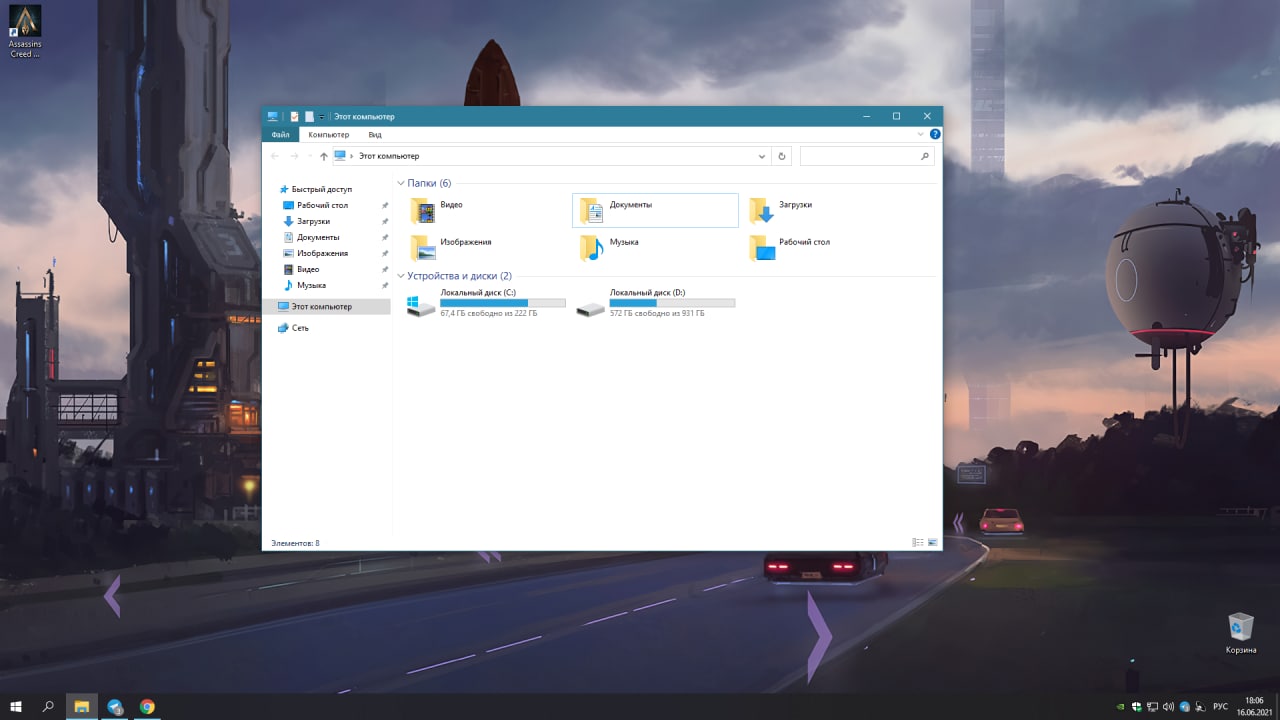Open the Вид ribbon tab
Screen dimensions: 1280x720
tap(375, 134)
